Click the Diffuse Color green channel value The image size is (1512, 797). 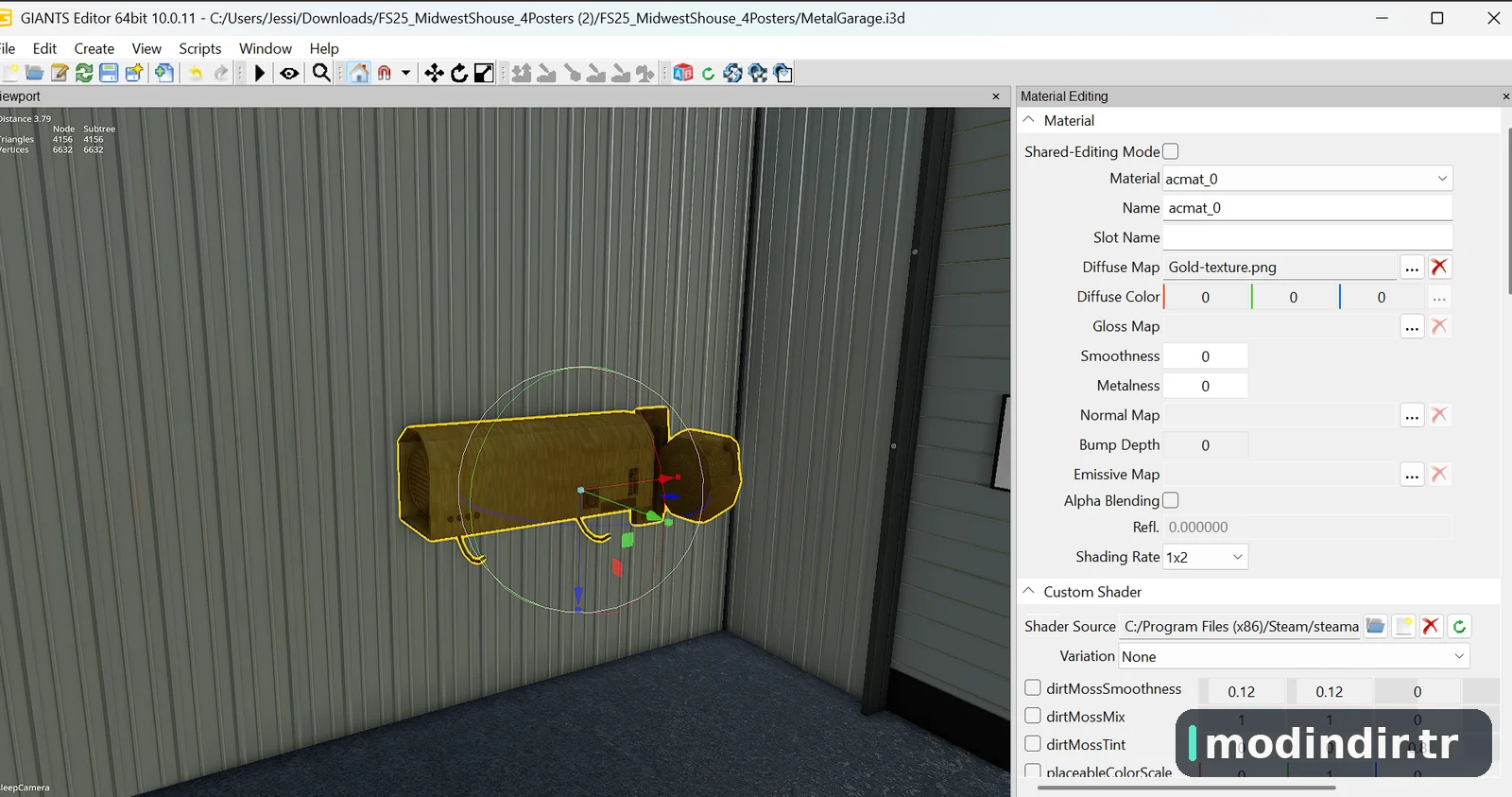tap(1294, 297)
